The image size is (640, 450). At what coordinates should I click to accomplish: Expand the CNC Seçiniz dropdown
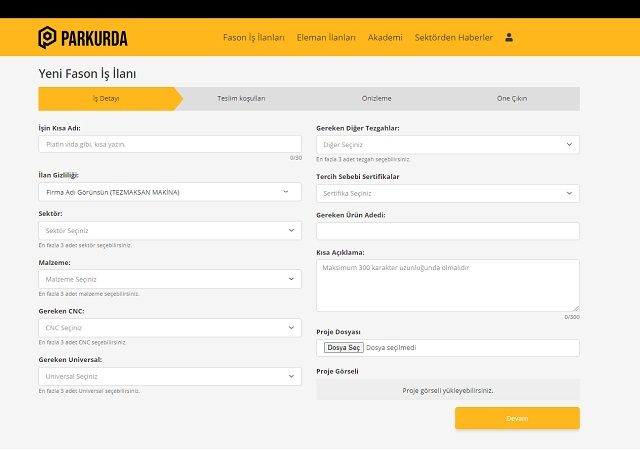coord(169,327)
